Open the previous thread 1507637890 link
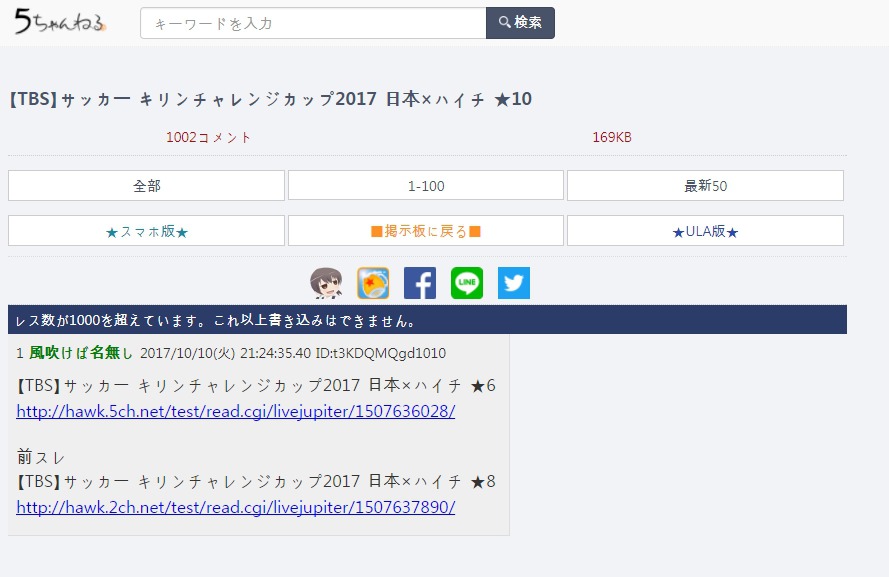Viewport: 889px width, 577px height. 236,507
